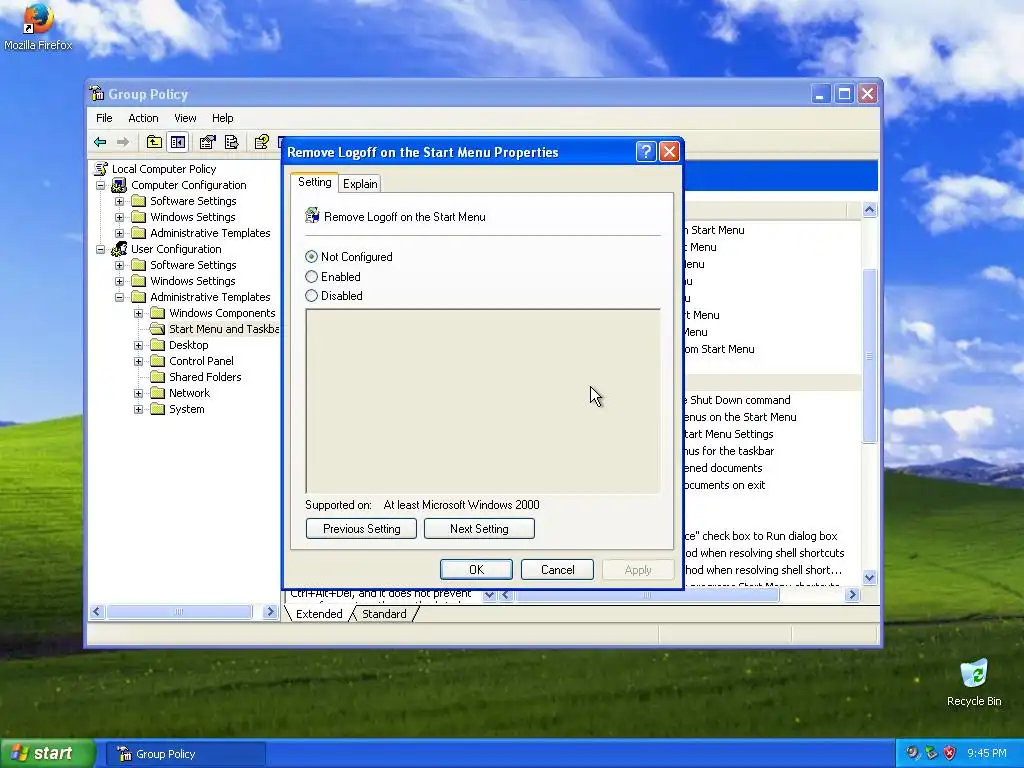1024x768 pixels.
Task: Open the Recycle Bin desktop icon
Action: point(974,683)
